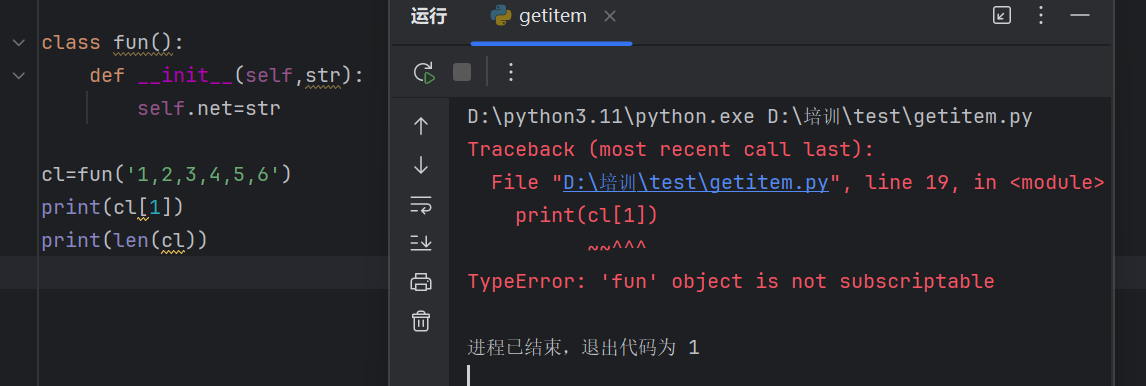Switch to the getitem run tab
This screenshot has width=1146, height=386.
coord(551,16)
